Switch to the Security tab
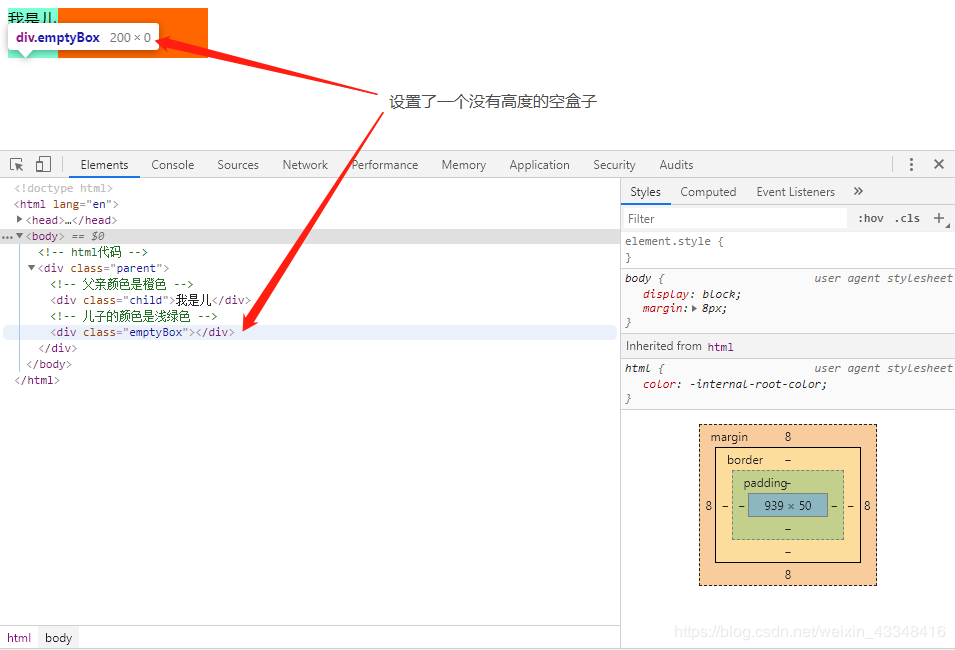955x650 pixels. (x=614, y=164)
